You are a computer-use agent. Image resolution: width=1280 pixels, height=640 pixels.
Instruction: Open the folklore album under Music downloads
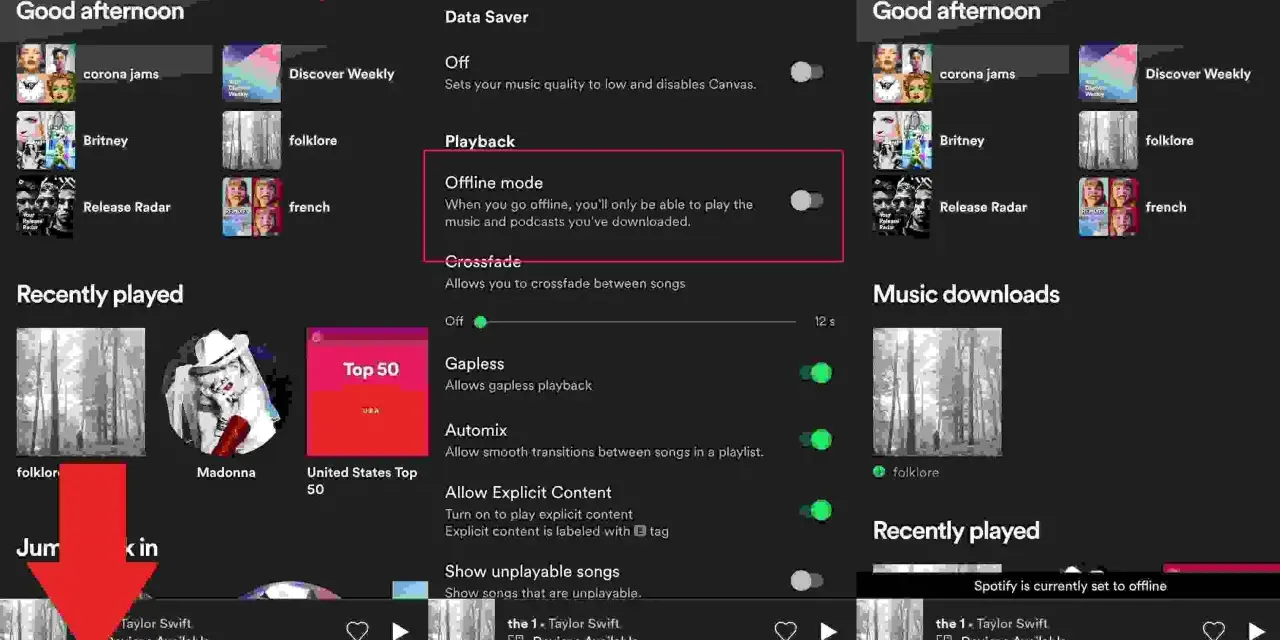pyautogui.click(x=937, y=392)
